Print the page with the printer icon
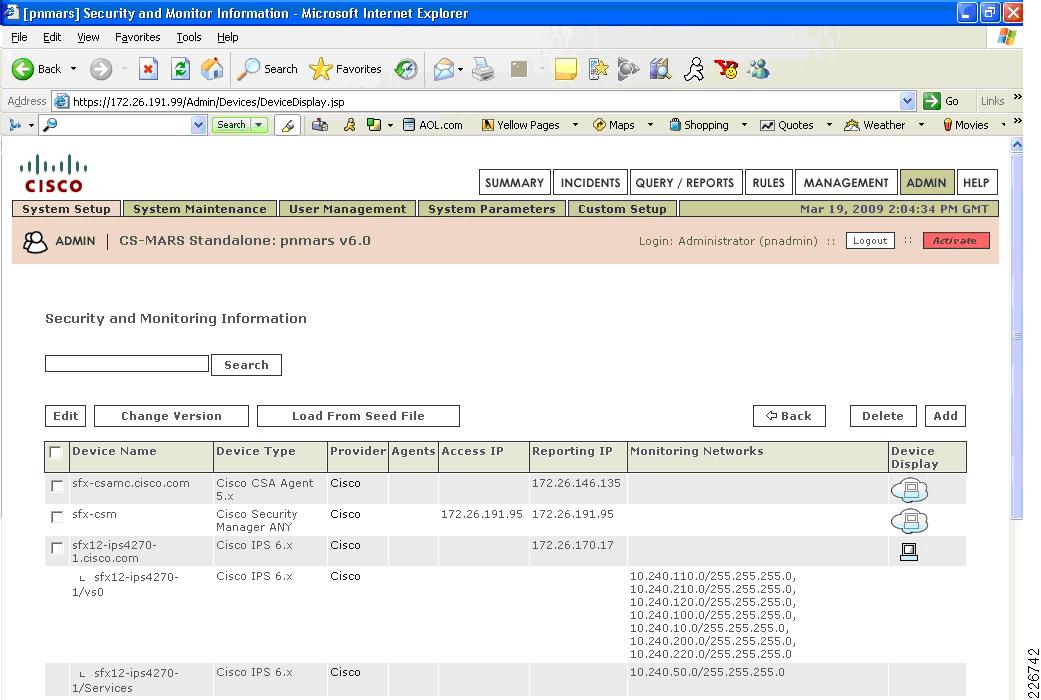This screenshot has width=1041, height=700. click(483, 69)
